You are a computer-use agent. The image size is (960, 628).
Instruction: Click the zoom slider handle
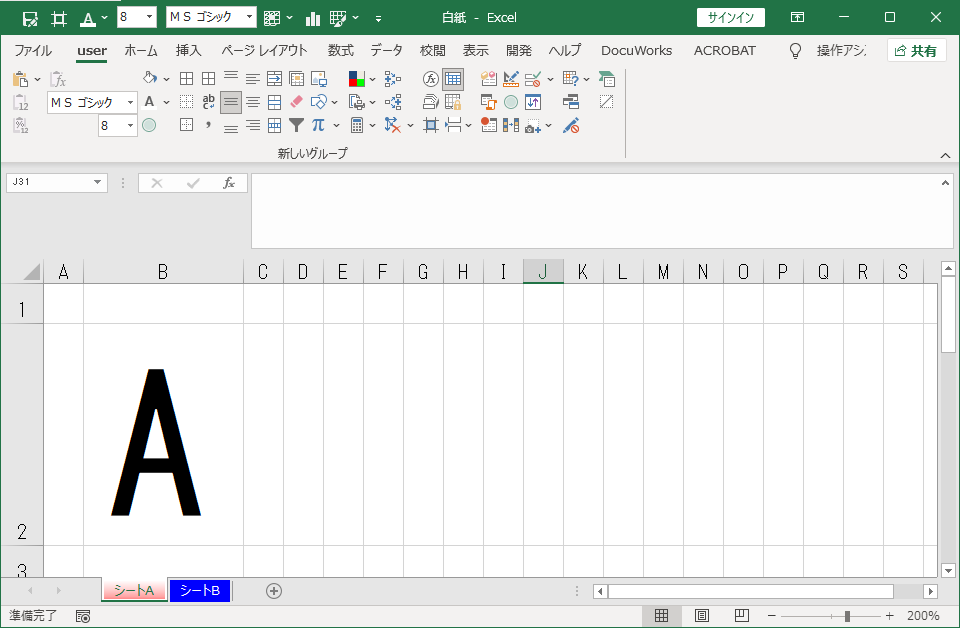(x=847, y=616)
